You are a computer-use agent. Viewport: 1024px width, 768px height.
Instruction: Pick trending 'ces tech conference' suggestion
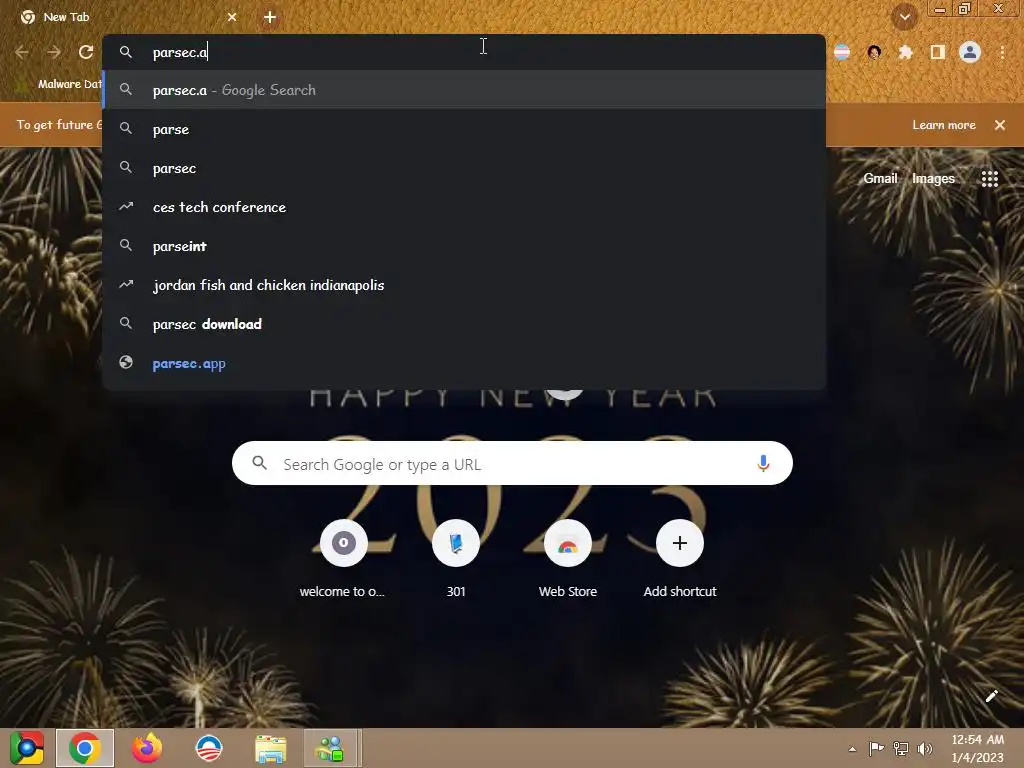pyautogui.click(x=464, y=207)
